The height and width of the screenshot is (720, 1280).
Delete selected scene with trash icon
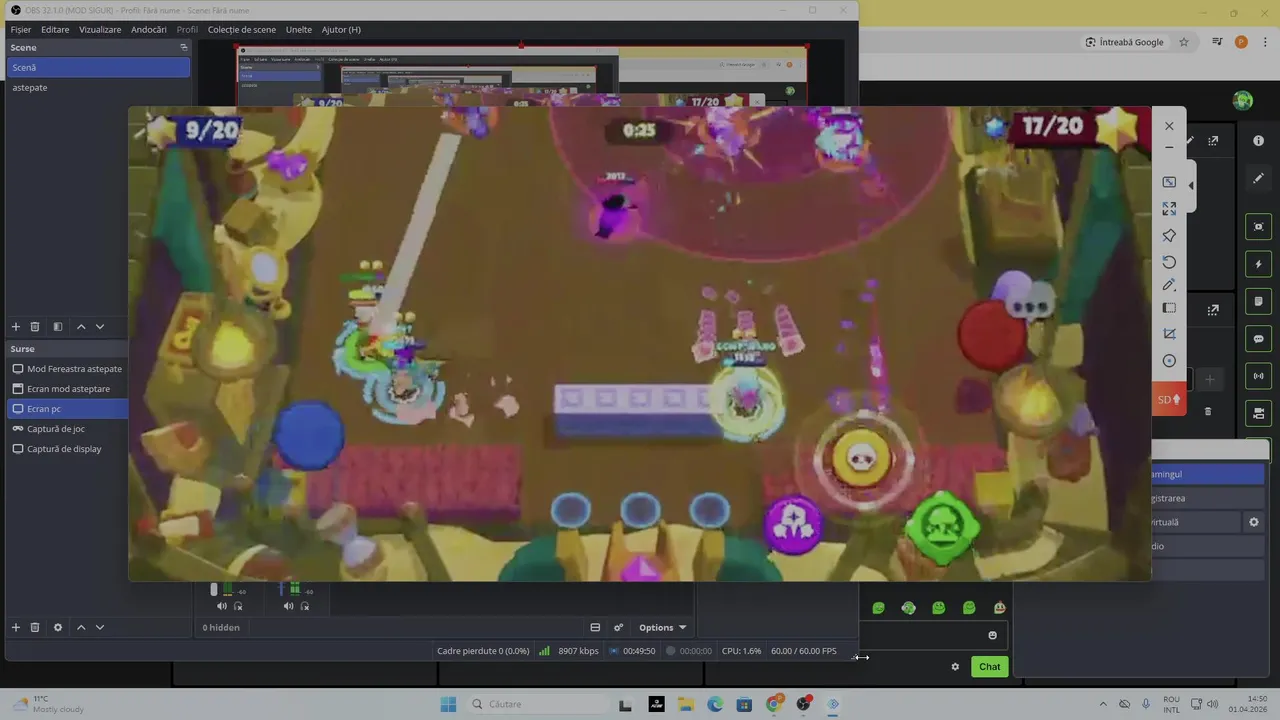tap(35, 327)
